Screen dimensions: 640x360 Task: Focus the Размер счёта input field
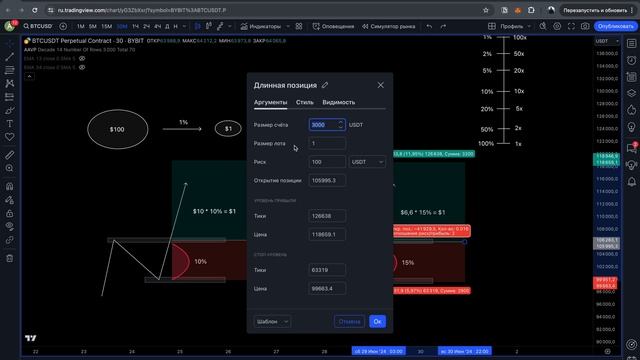[327, 124]
